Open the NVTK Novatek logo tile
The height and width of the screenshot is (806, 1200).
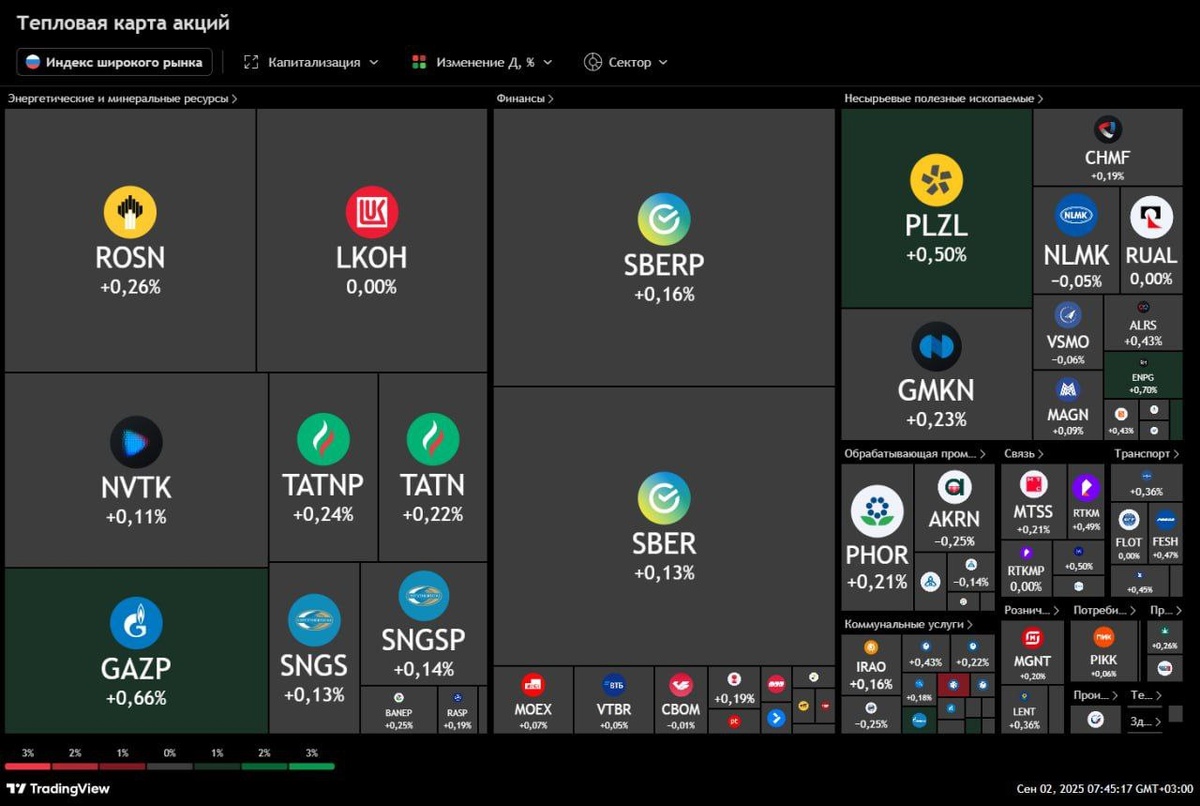136,442
